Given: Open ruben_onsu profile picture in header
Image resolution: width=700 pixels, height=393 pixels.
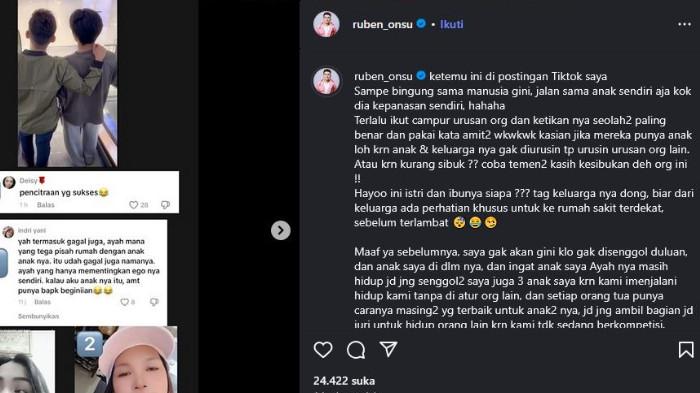Looking at the screenshot, I should 326,24.
